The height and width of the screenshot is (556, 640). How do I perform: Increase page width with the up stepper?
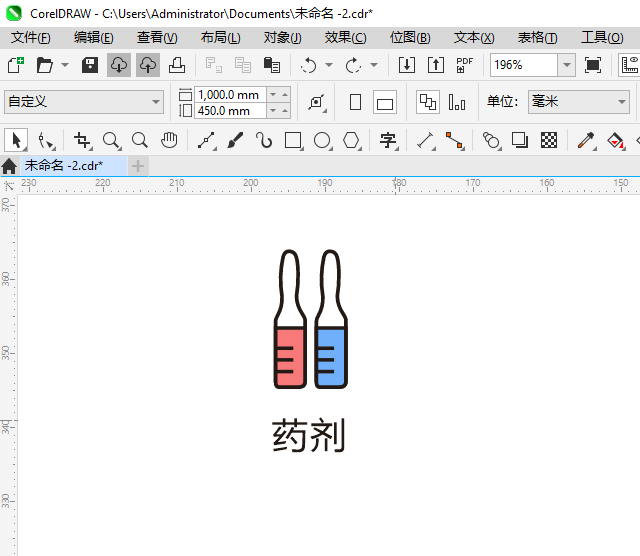285,95
